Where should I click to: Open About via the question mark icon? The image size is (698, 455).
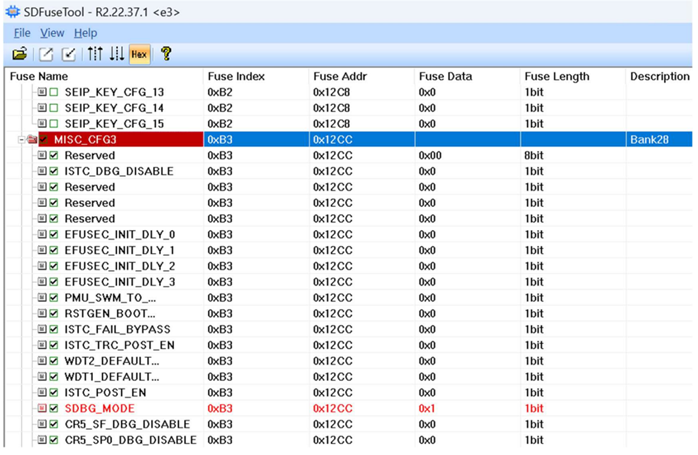click(x=166, y=54)
